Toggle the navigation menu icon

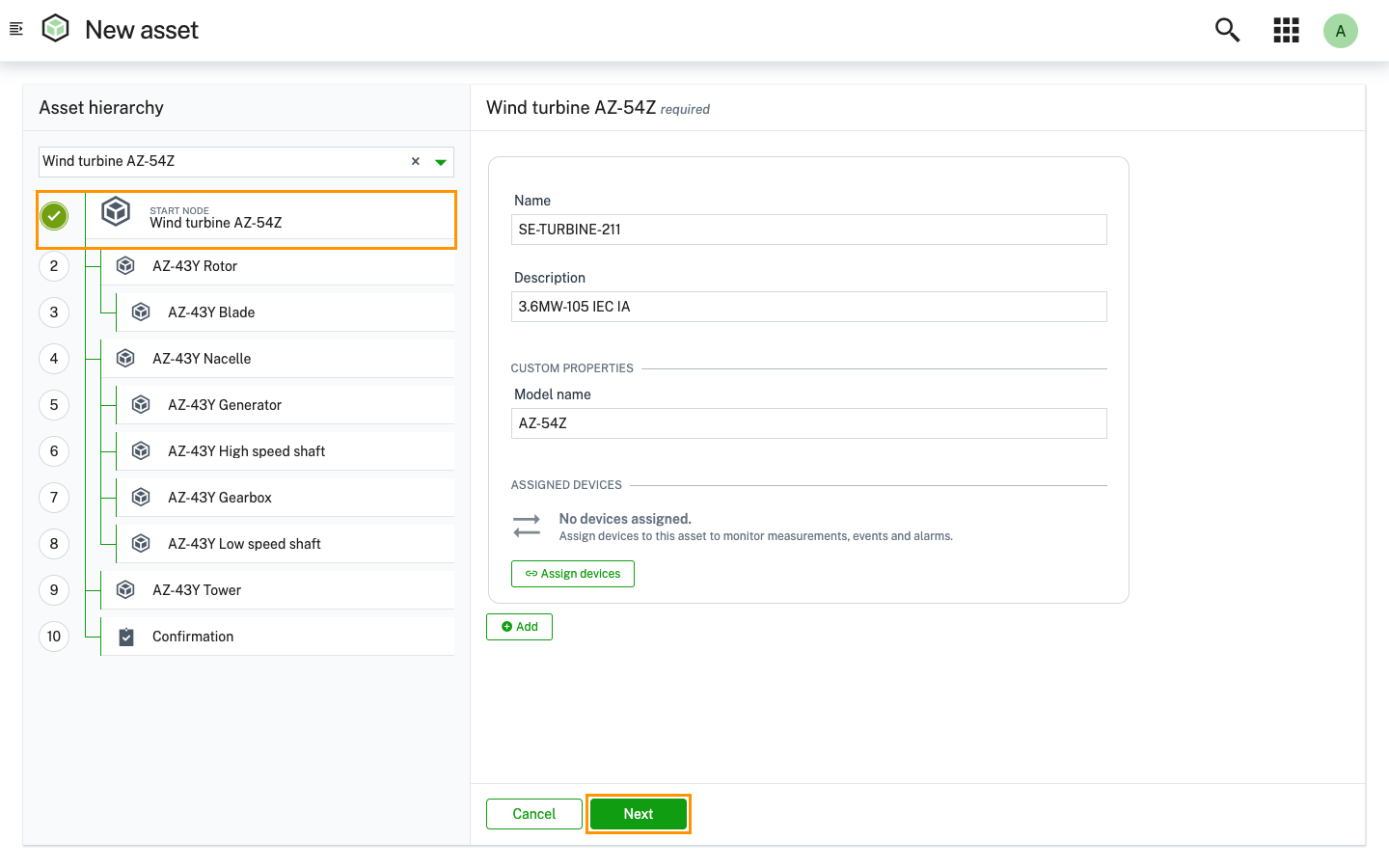[x=16, y=29]
